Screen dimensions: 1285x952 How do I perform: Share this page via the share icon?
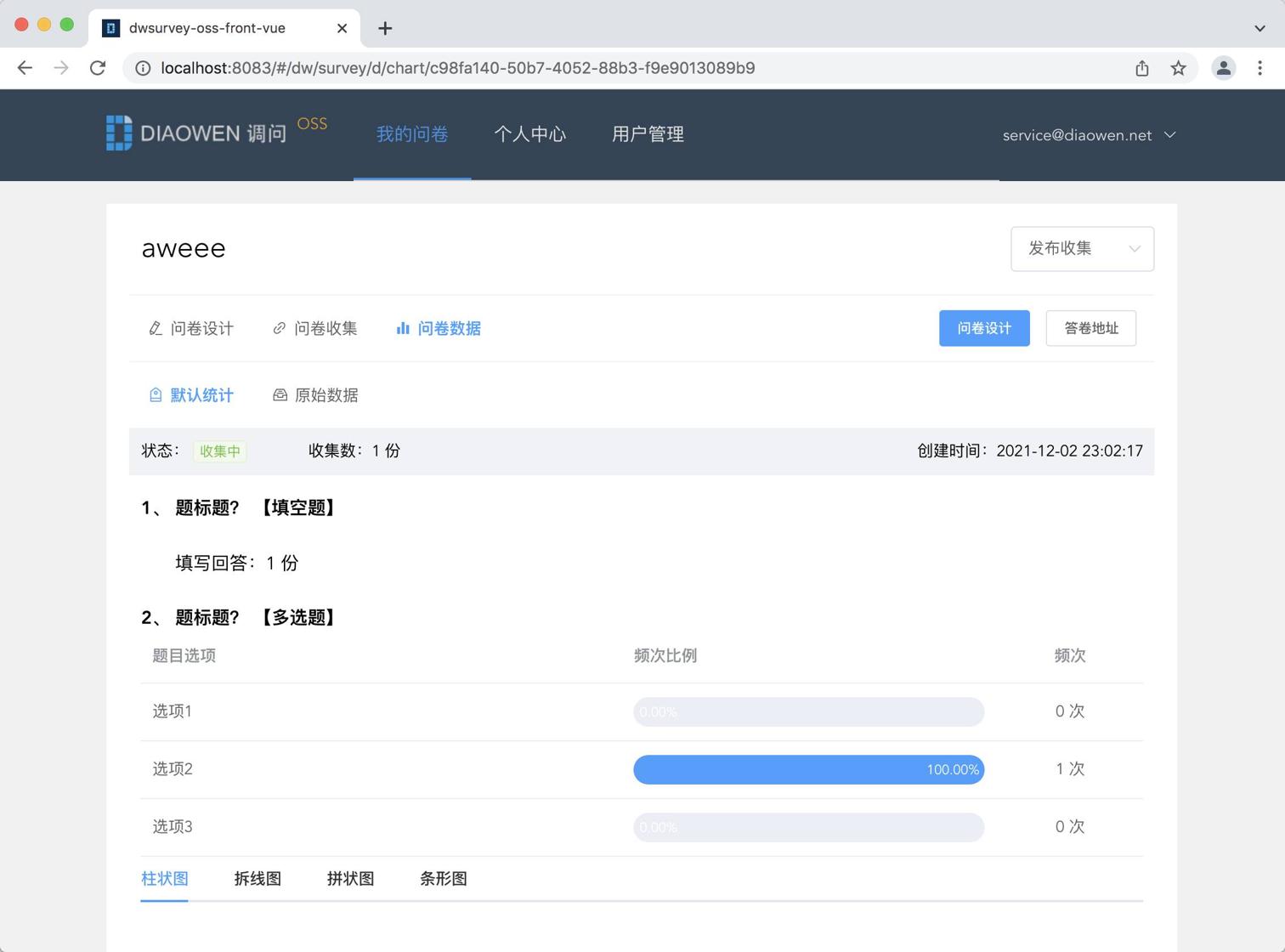pos(1142,68)
